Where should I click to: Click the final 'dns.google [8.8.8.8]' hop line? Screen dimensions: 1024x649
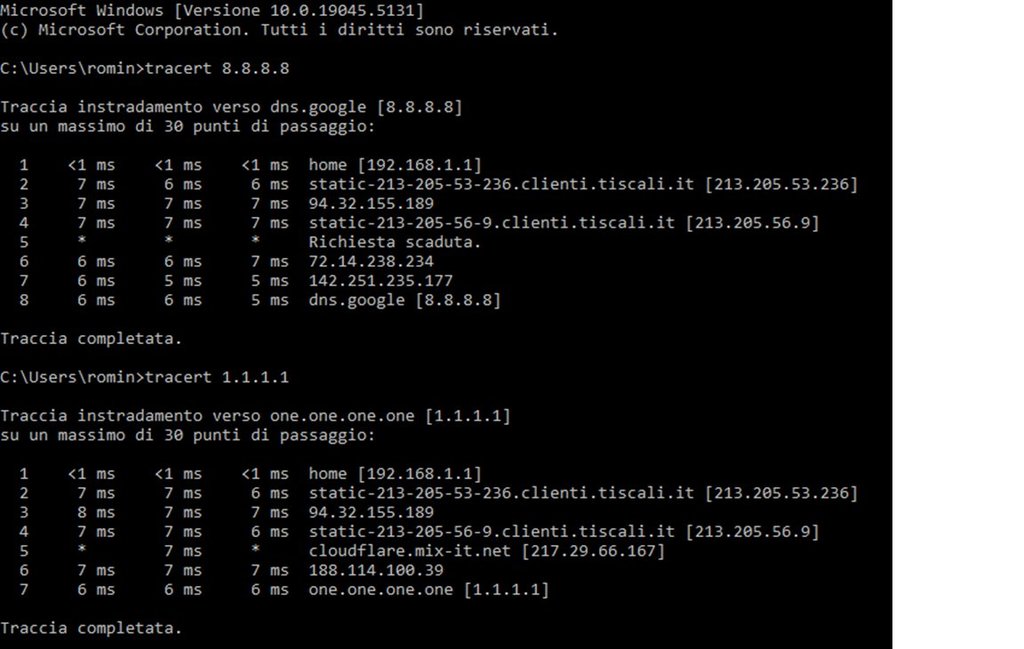pos(405,300)
